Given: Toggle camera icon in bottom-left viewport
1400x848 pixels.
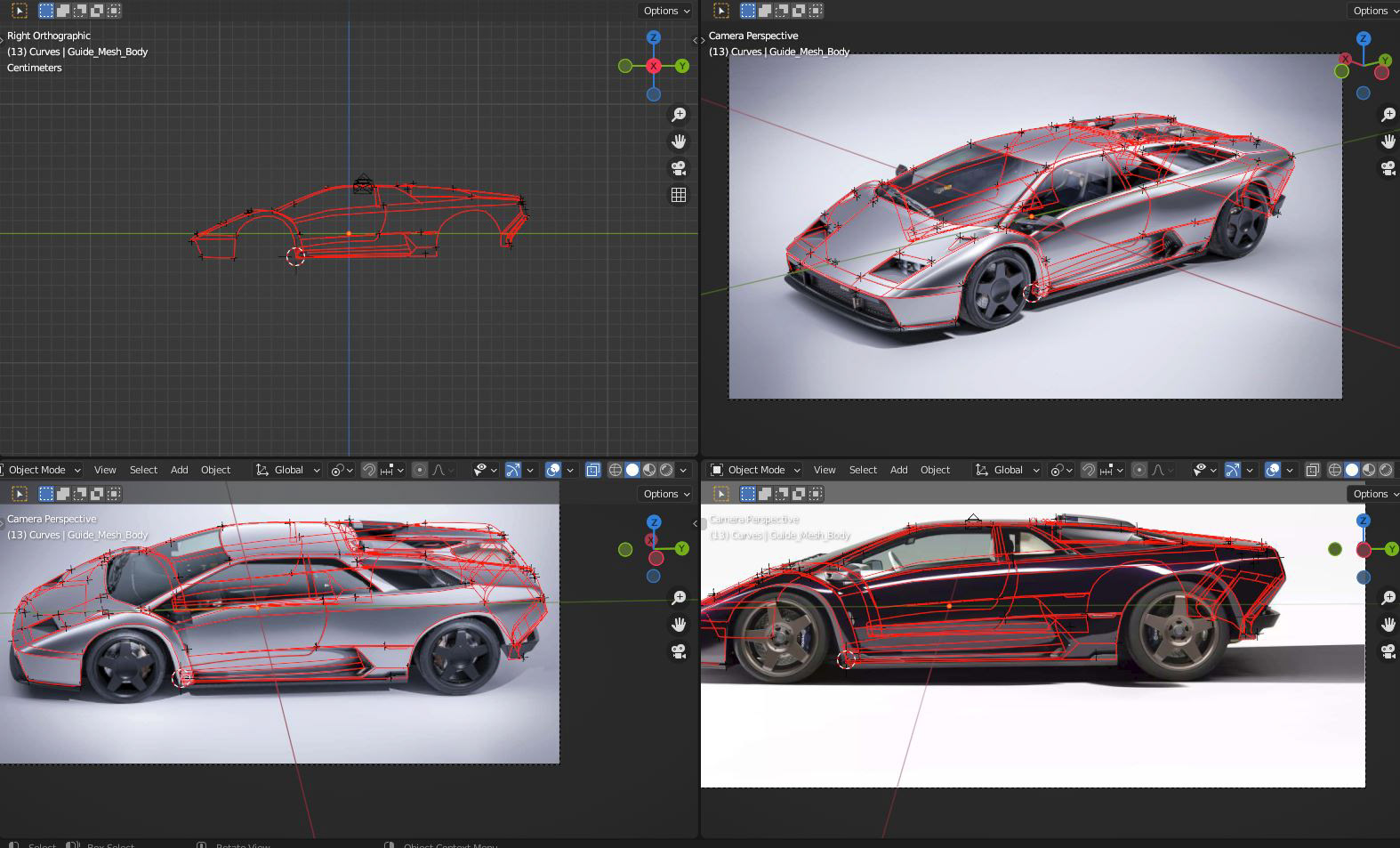Looking at the screenshot, I should pyautogui.click(x=679, y=651).
